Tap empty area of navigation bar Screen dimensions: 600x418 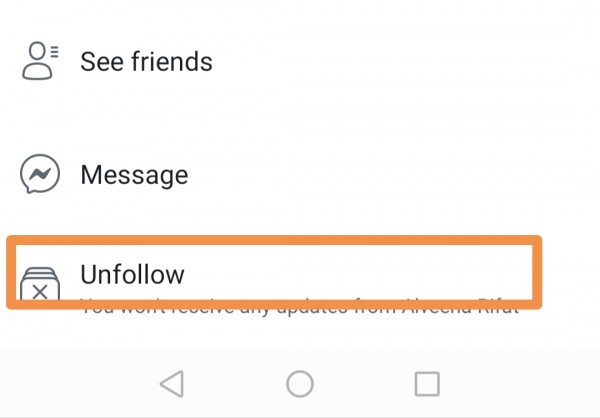pos(520,383)
